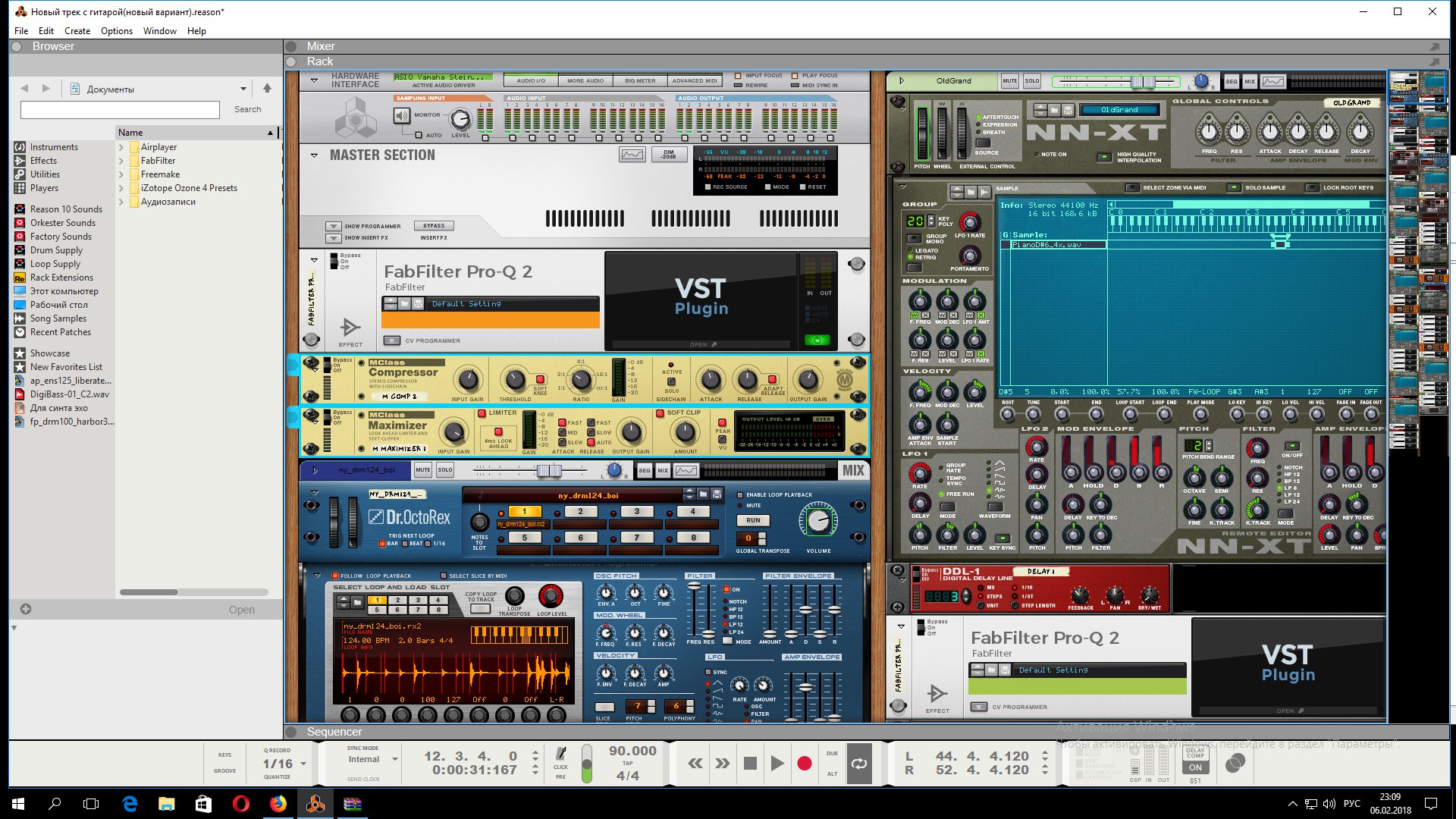Unfold the OldGrand channel strip triangle
The width and height of the screenshot is (1456, 819).
click(x=902, y=81)
